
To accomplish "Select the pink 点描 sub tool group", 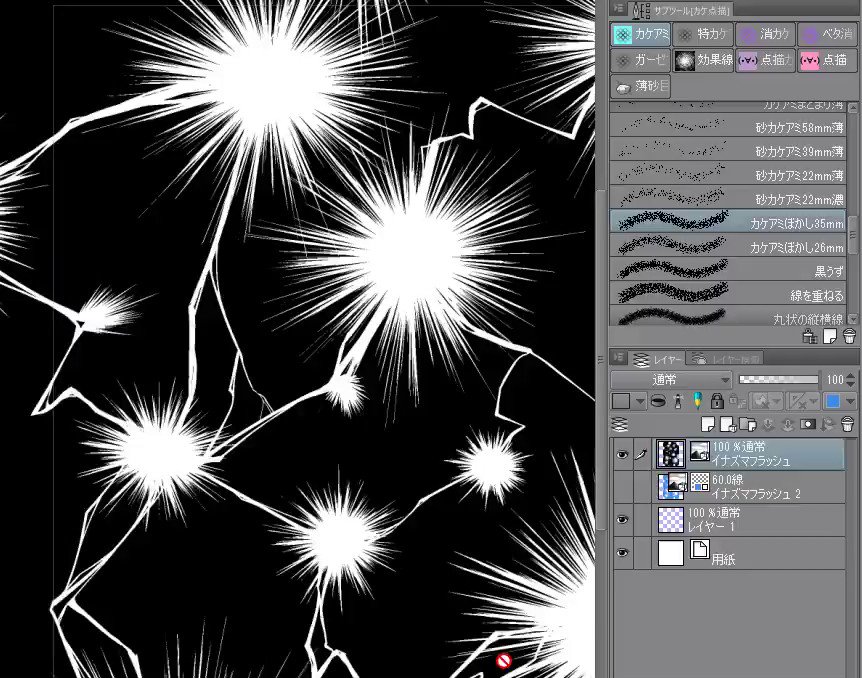I will click(828, 60).
